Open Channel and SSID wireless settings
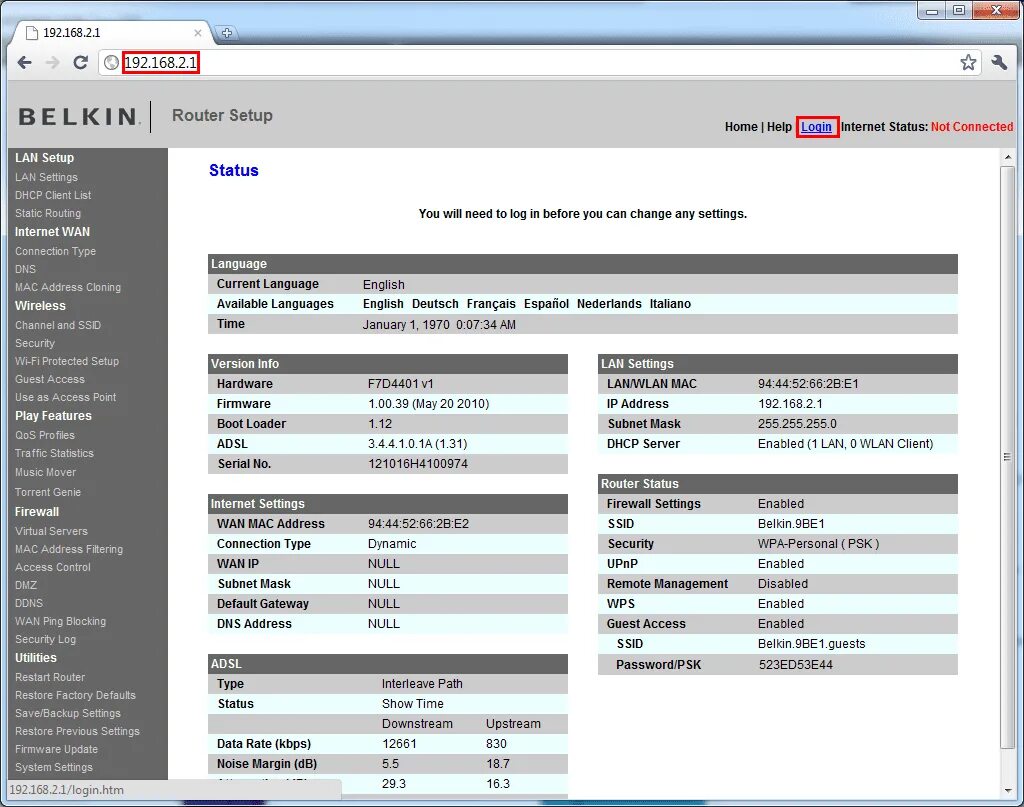This screenshot has width=1024, height=807. 57,325
